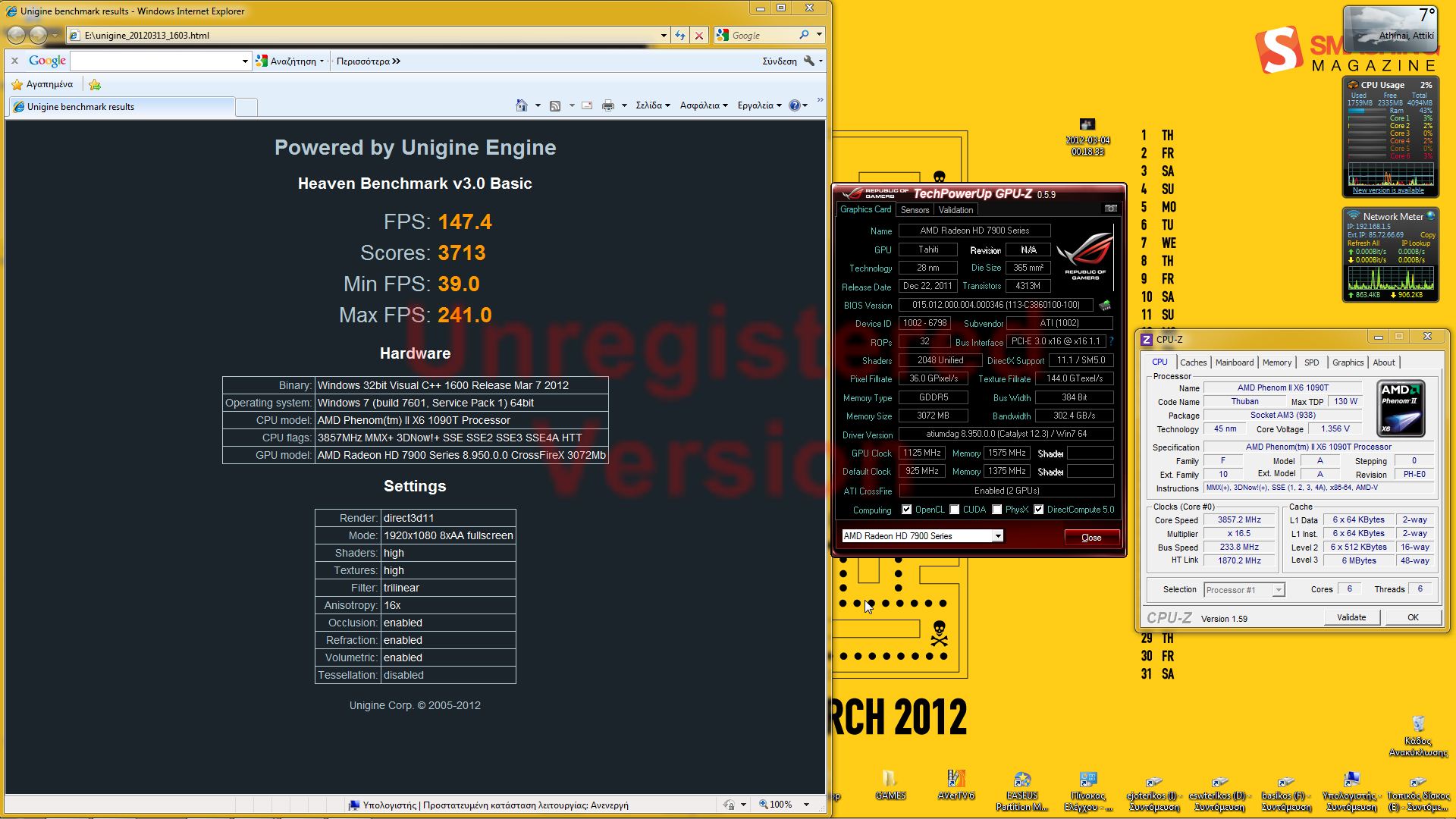Expand the Ασφάλεια (Safety) menu
1456x819 pixels.
[704, 105]
